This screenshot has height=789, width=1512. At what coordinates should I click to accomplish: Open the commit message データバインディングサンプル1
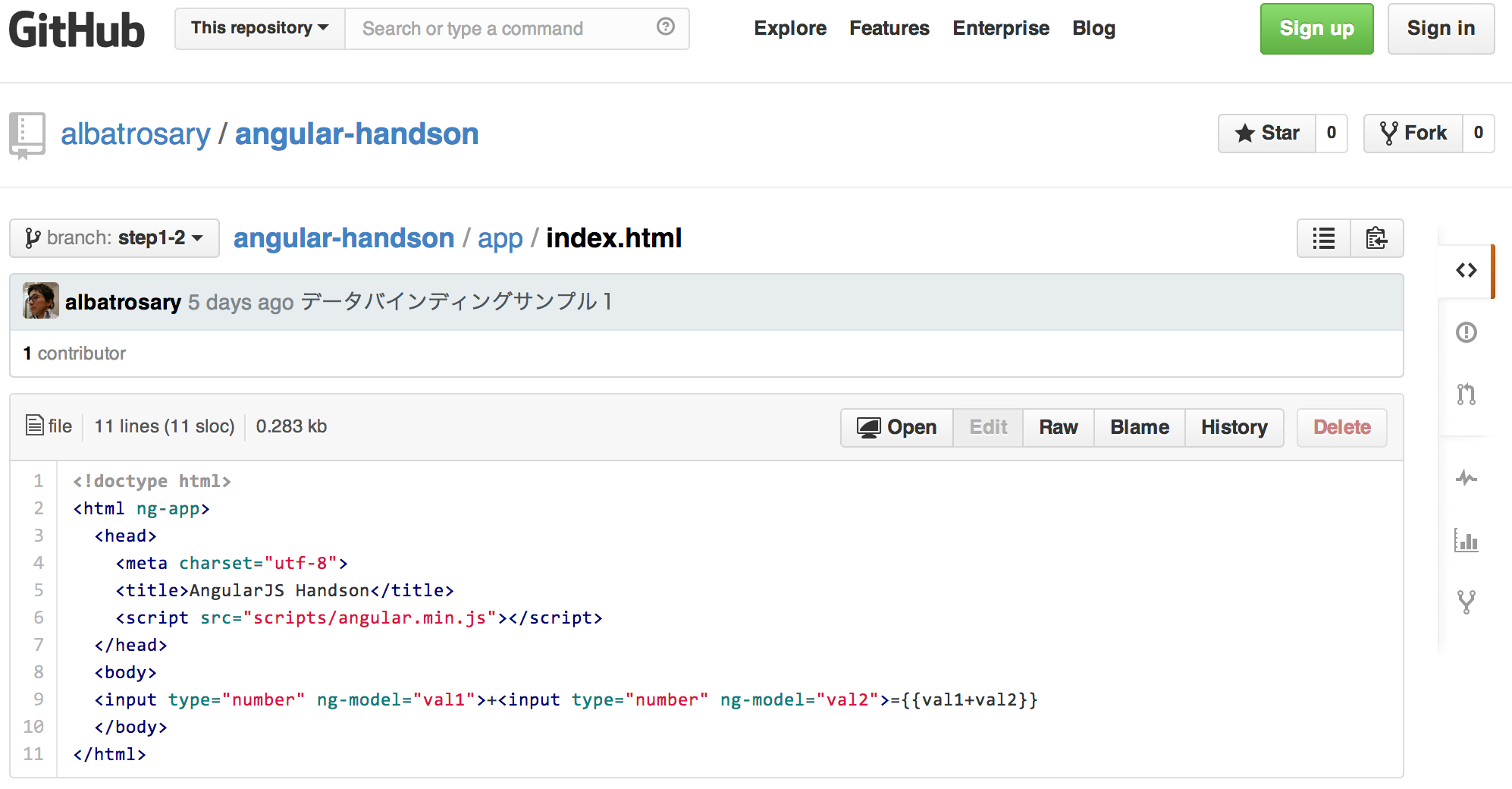tap(456, 301)
